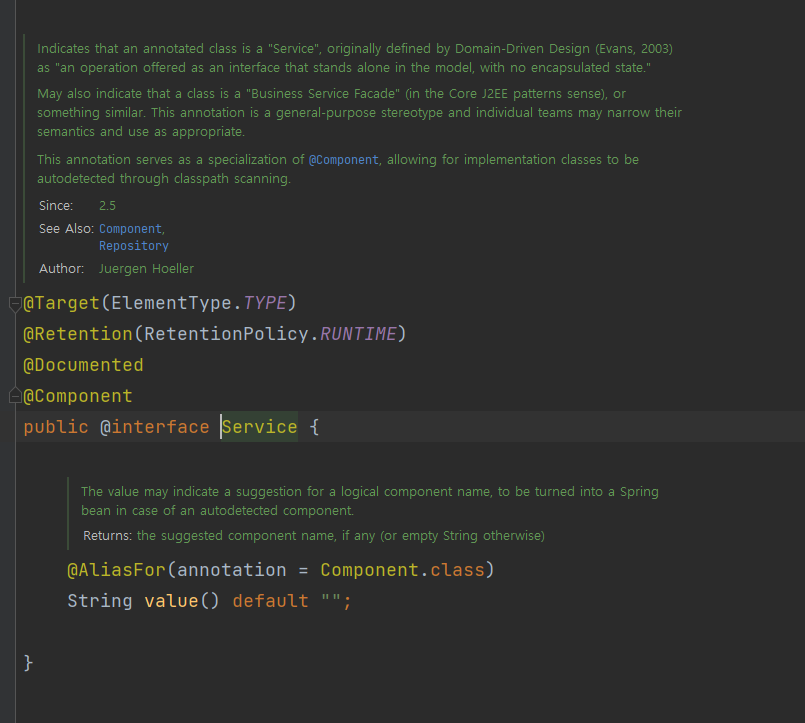Click the author name Juergen Hoeller

(146, 269)
